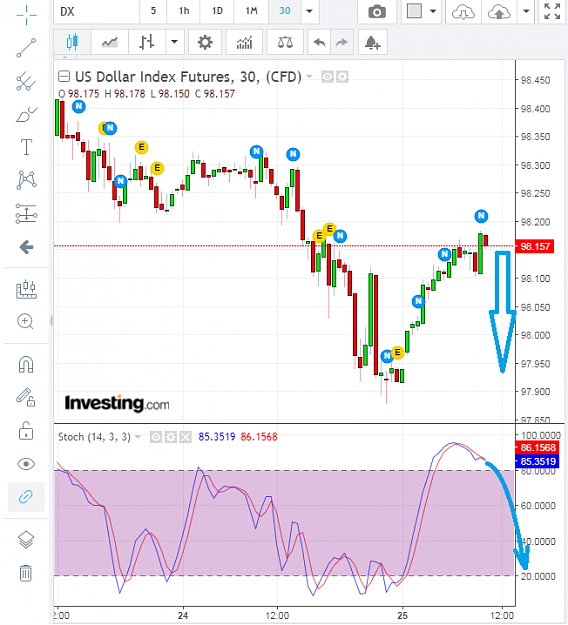The image size is (568, 625).
Task: Open the indicators chart icon
Action: tap(244, 42)
